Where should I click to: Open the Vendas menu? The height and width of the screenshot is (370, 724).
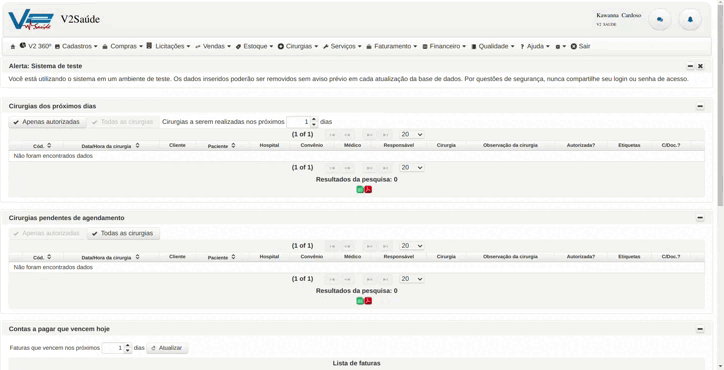[x=213, y=46]
